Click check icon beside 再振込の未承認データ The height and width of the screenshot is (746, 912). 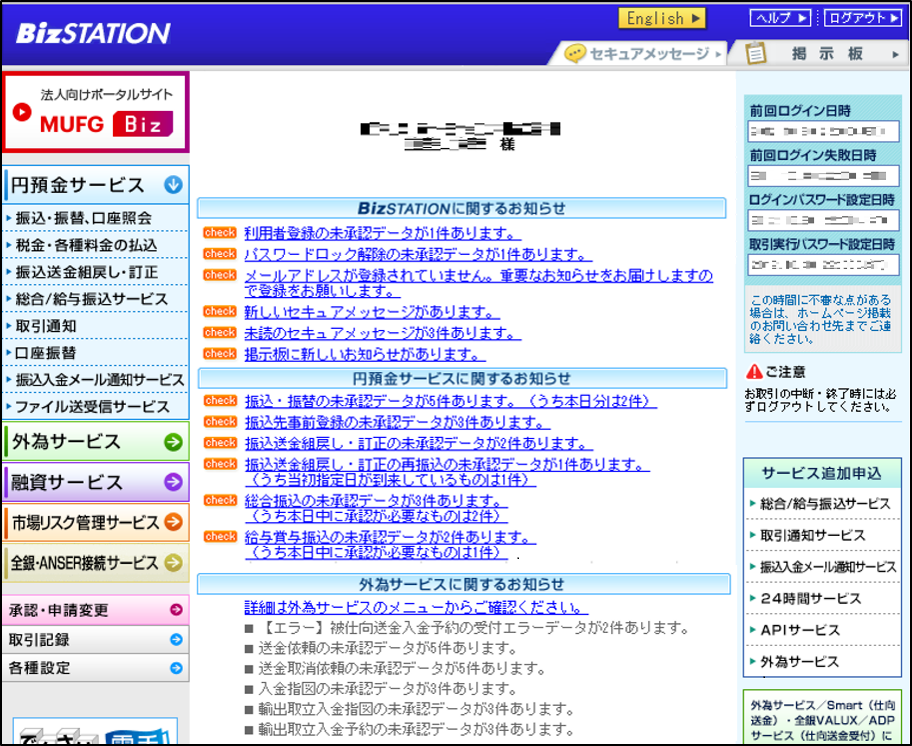(x=220, y=463)
